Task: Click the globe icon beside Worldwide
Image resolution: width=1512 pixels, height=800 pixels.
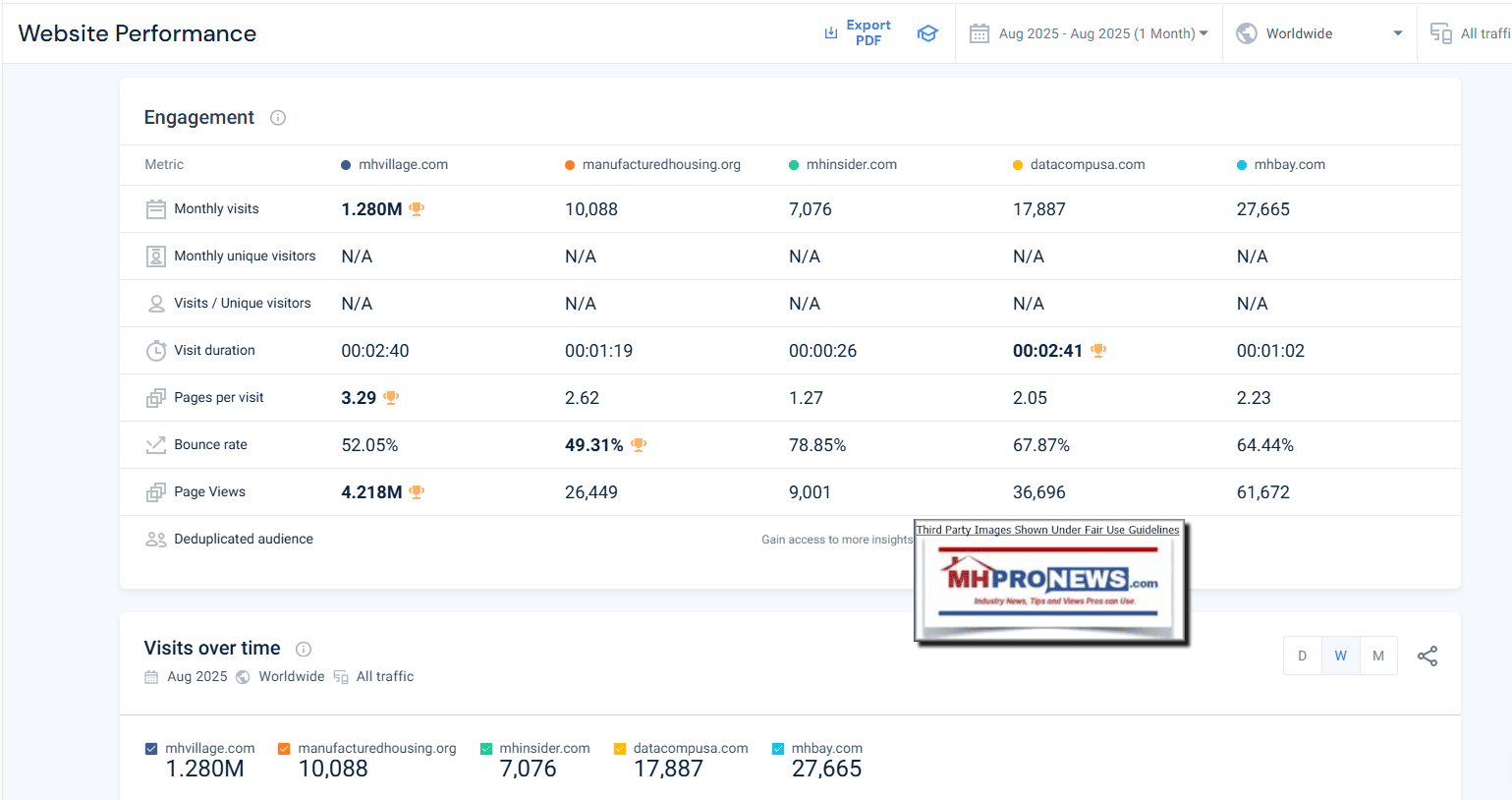Action: (1247, 33)
